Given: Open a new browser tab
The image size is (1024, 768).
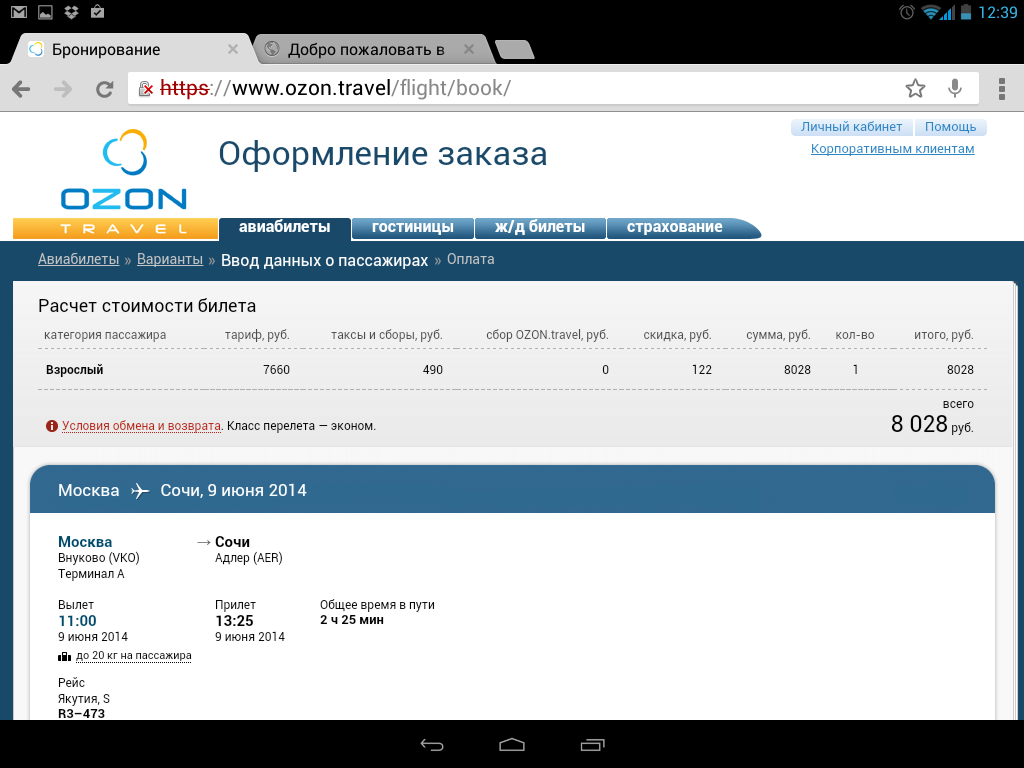Looking at the screenshot, I should point(515,50).
